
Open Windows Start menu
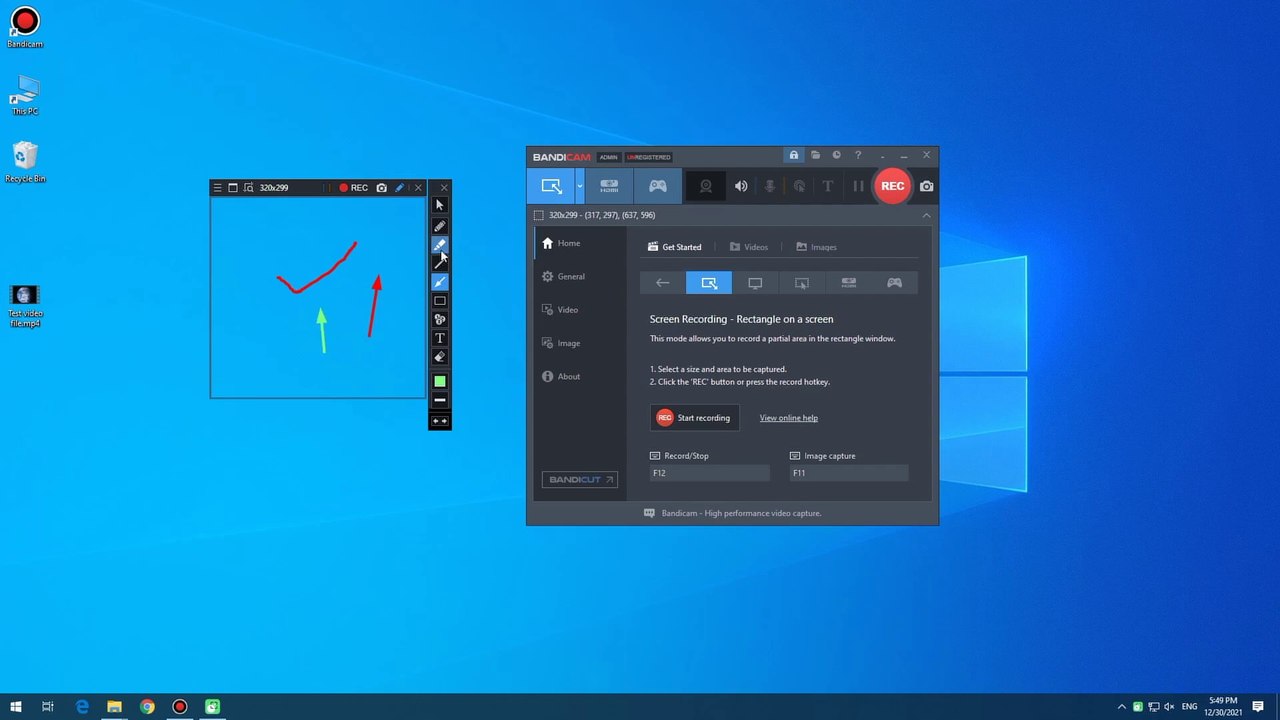[x=16, y=707]
